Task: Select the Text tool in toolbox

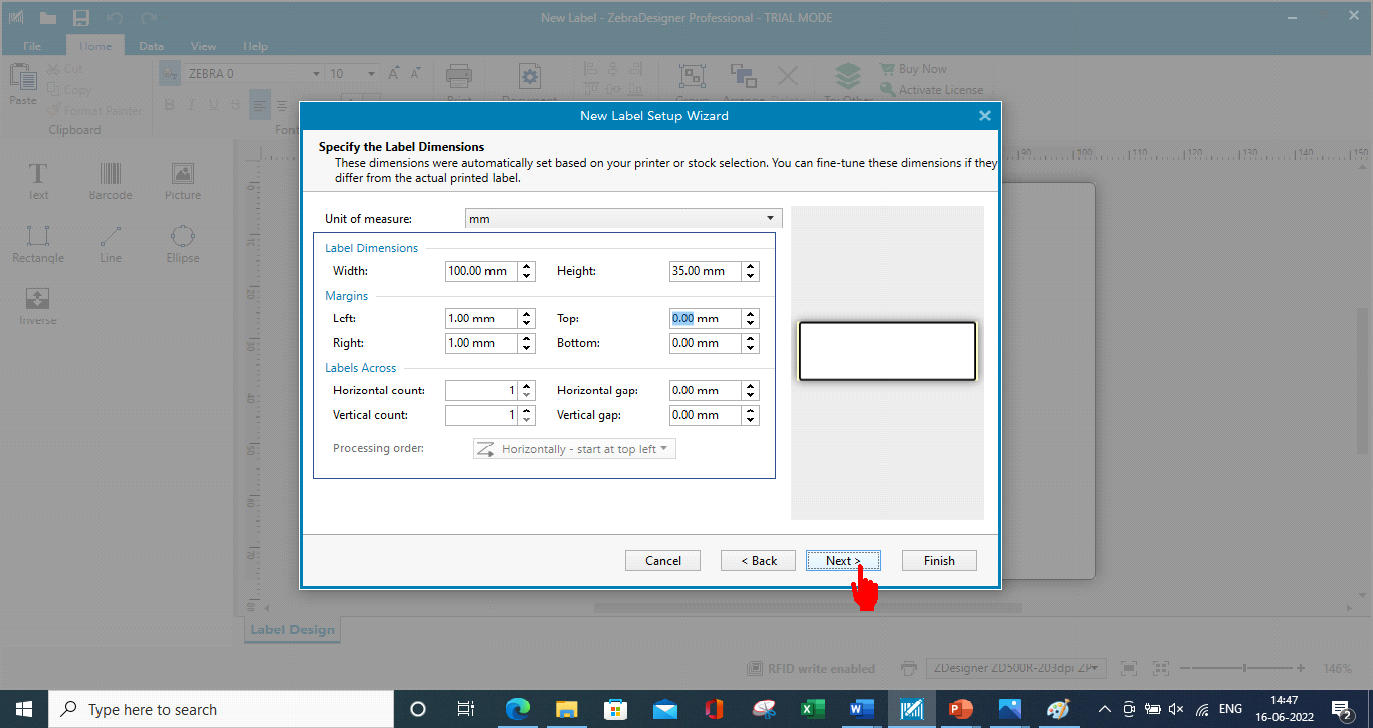Action: pos(38,181)
